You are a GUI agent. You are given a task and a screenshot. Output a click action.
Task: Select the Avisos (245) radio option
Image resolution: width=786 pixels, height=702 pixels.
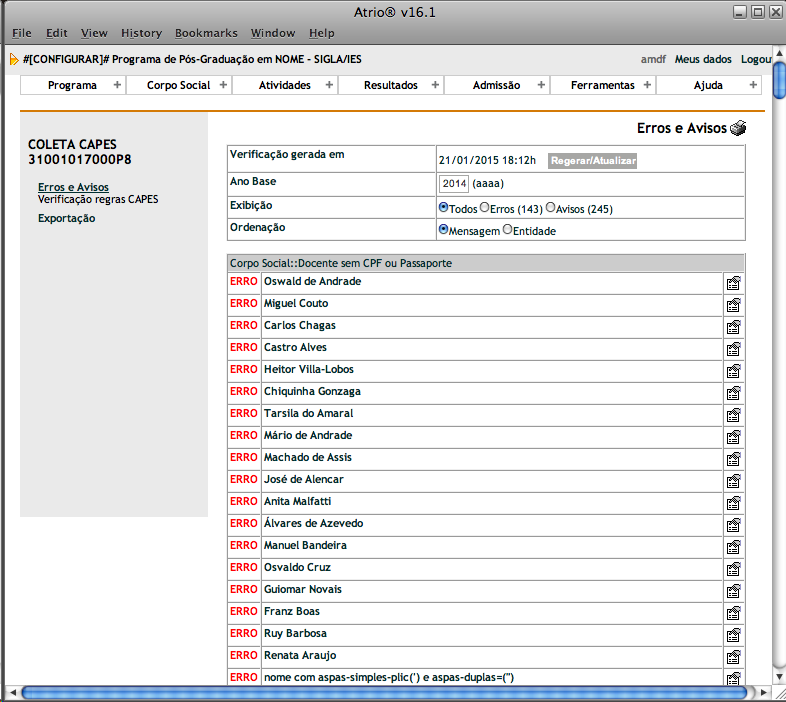coord(550,208)
